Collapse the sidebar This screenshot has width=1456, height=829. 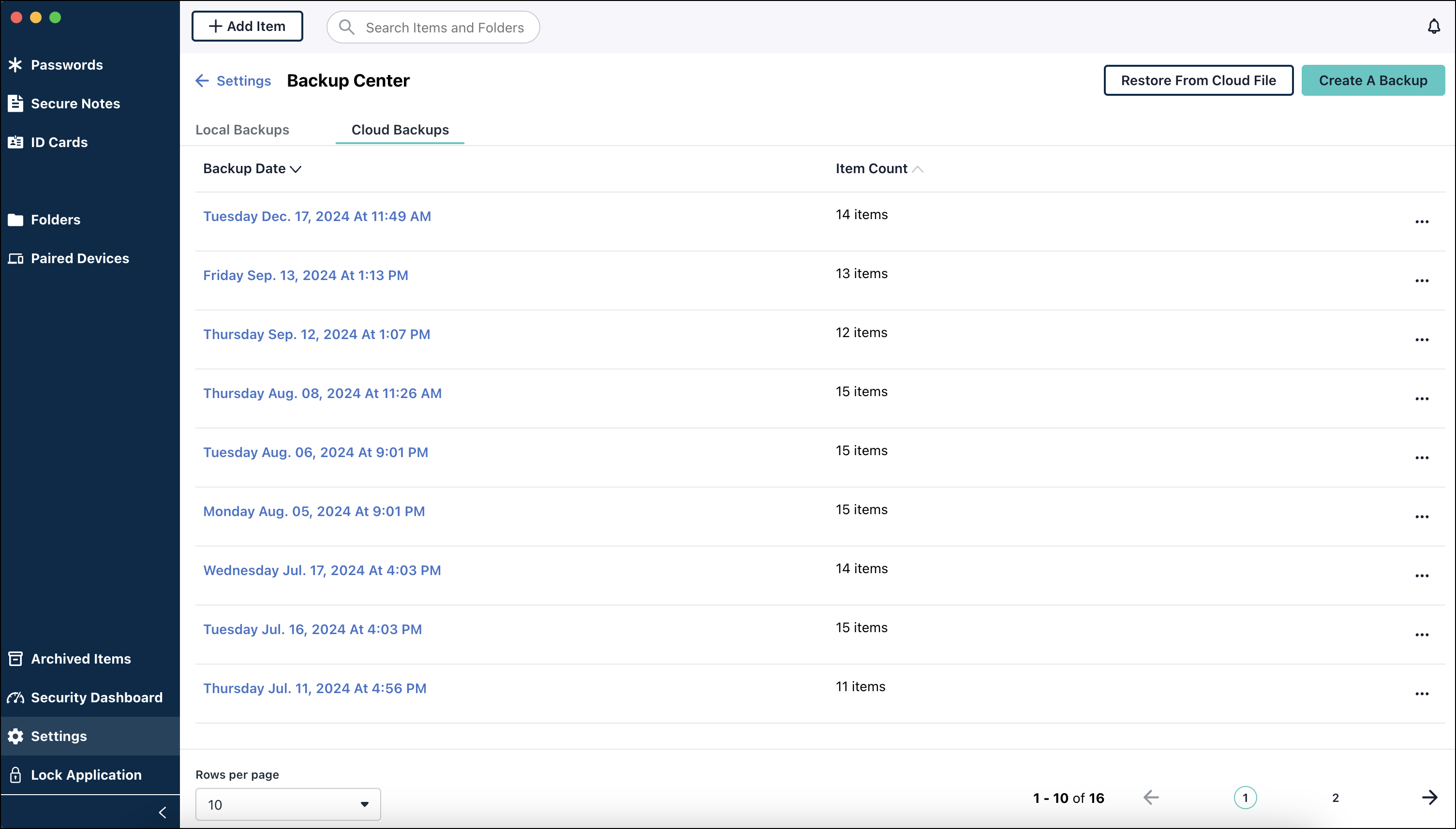pos(163,812)
